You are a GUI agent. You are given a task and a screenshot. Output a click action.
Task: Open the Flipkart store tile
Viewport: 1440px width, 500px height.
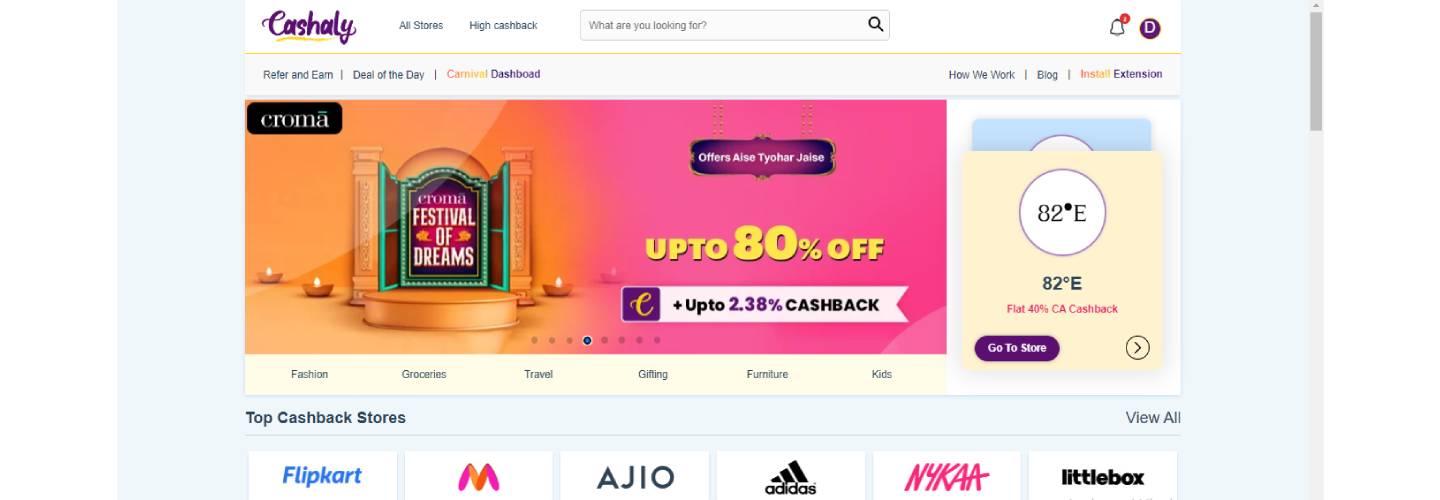[322, 476]
